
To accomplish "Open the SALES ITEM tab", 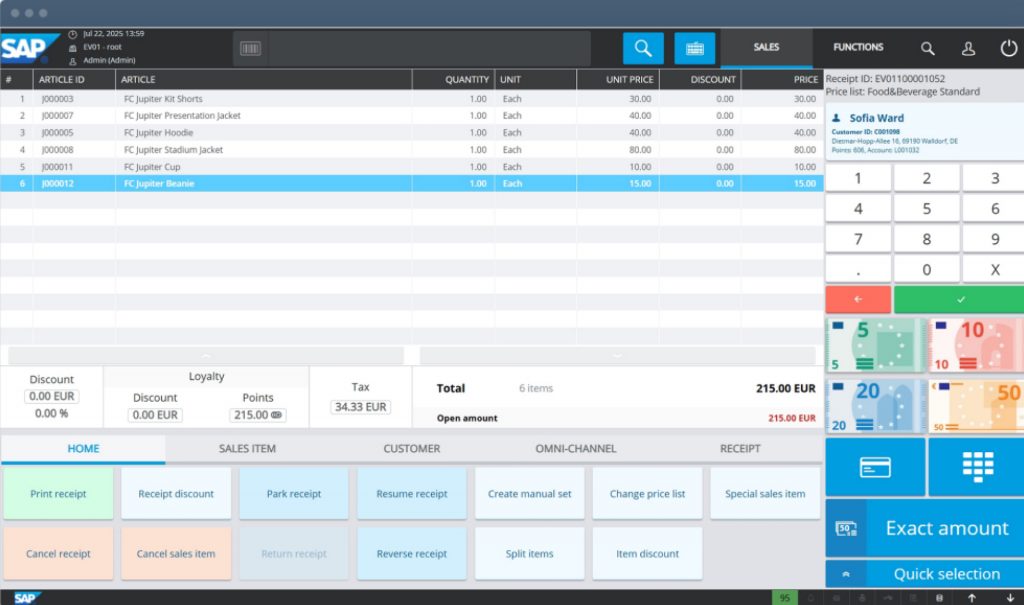I will tap(247, 448).
